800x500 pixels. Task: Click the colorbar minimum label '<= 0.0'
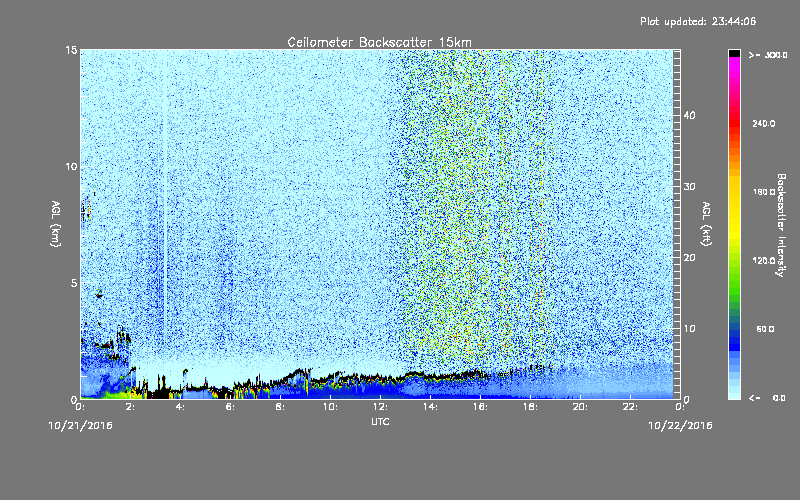click(768, 398)
